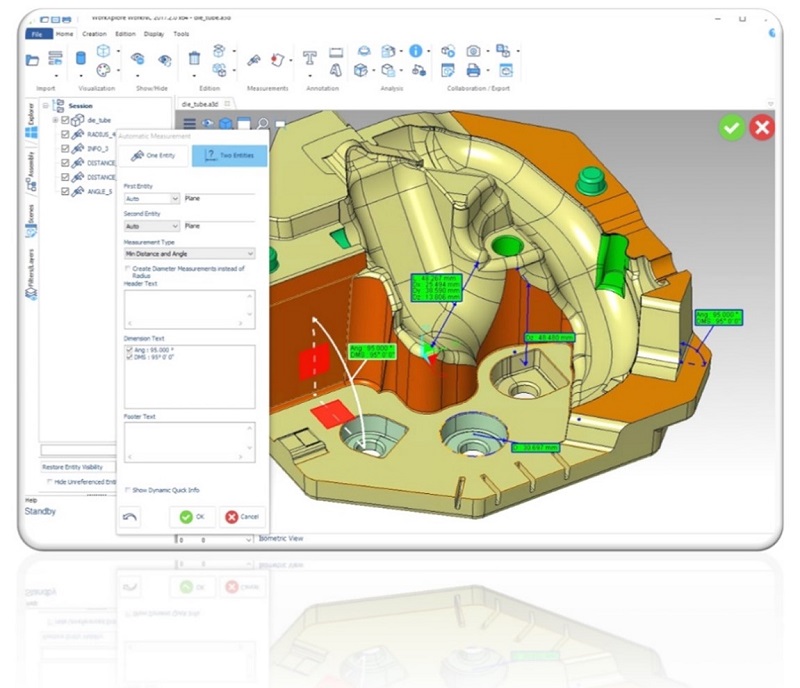800x688 pixels.
Task: Click the trash can Edition icon
Action: pos(194,58)
